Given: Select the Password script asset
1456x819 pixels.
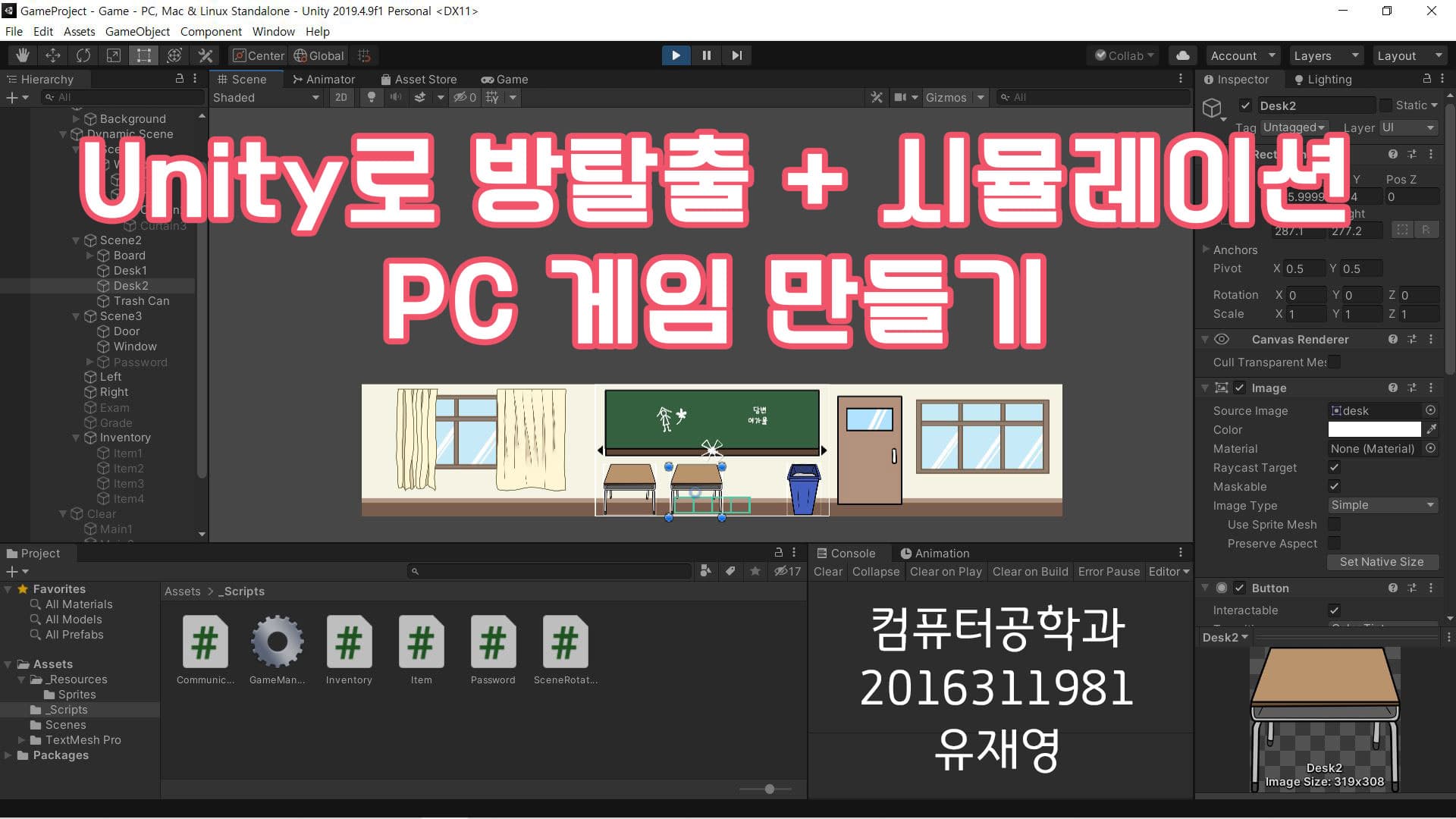Looking at the screenshot, I should 493,641.
